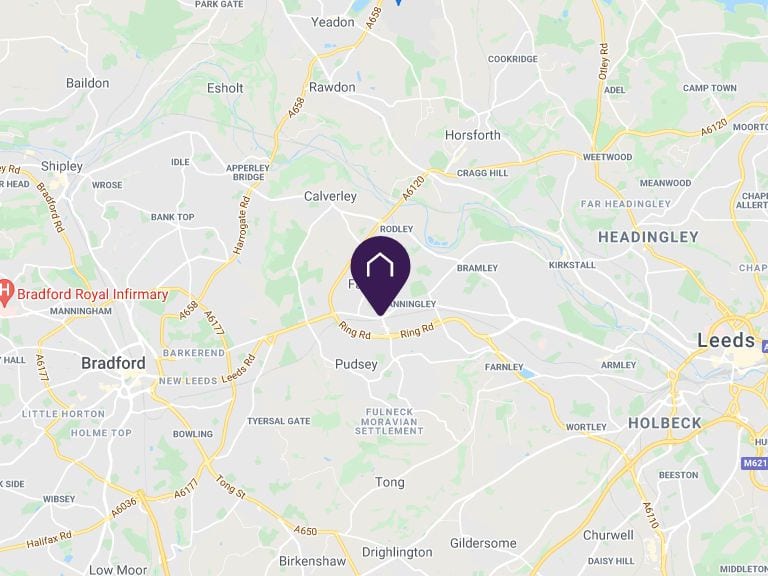768x576 pixels.
Task: Select the Horsforth label on the map
Action: 473,135
